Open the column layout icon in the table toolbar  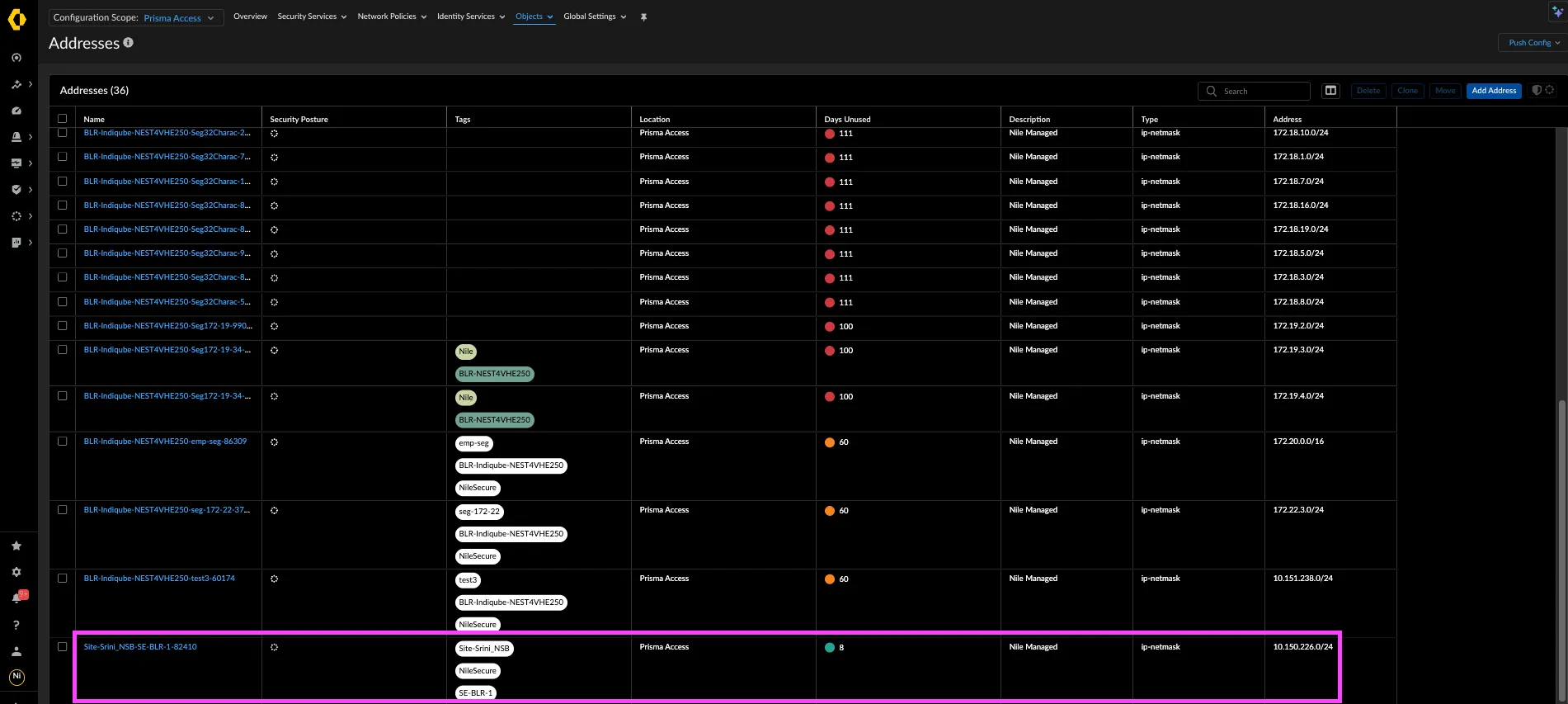coord(1330,91)
